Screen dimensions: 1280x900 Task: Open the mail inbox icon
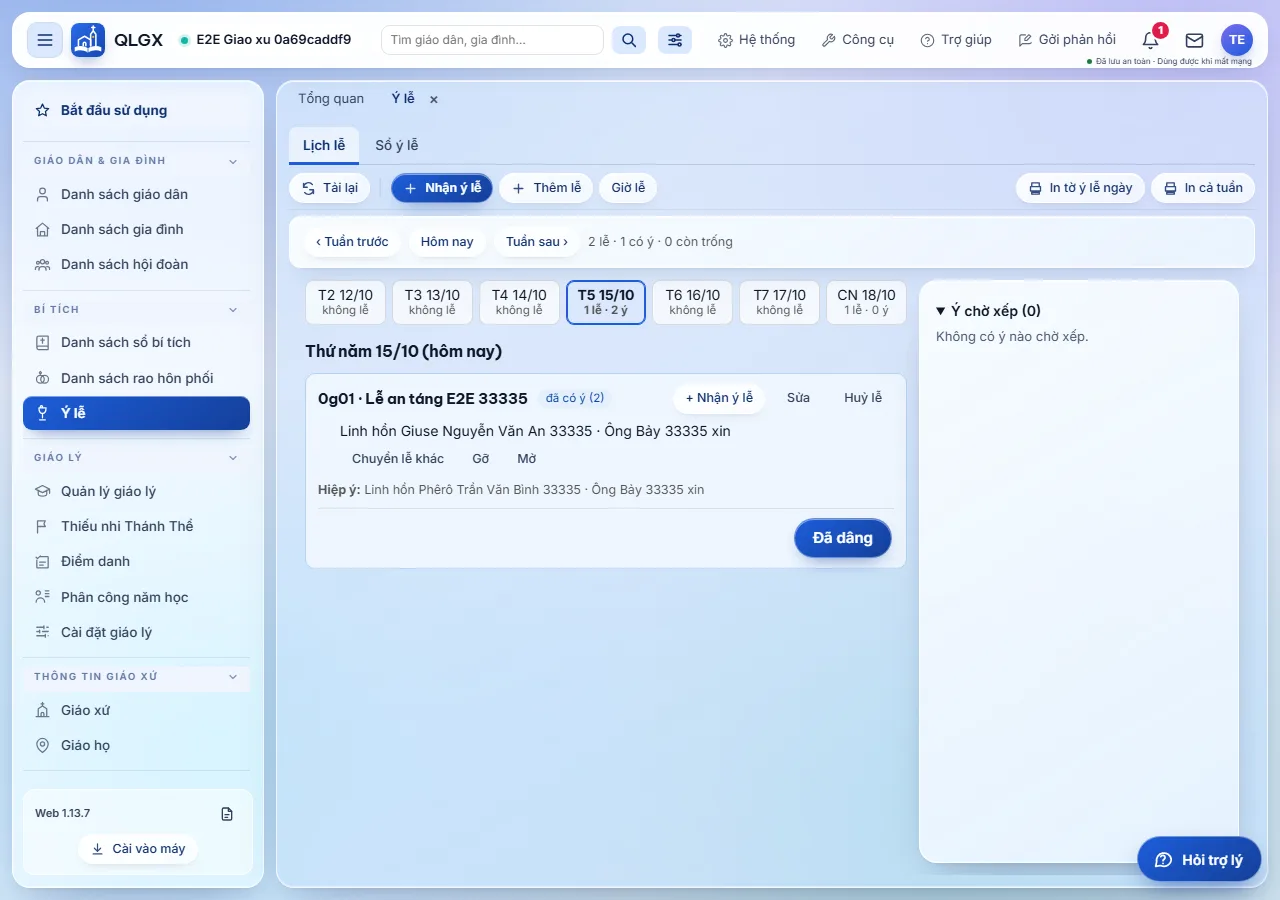[1194, 40]
